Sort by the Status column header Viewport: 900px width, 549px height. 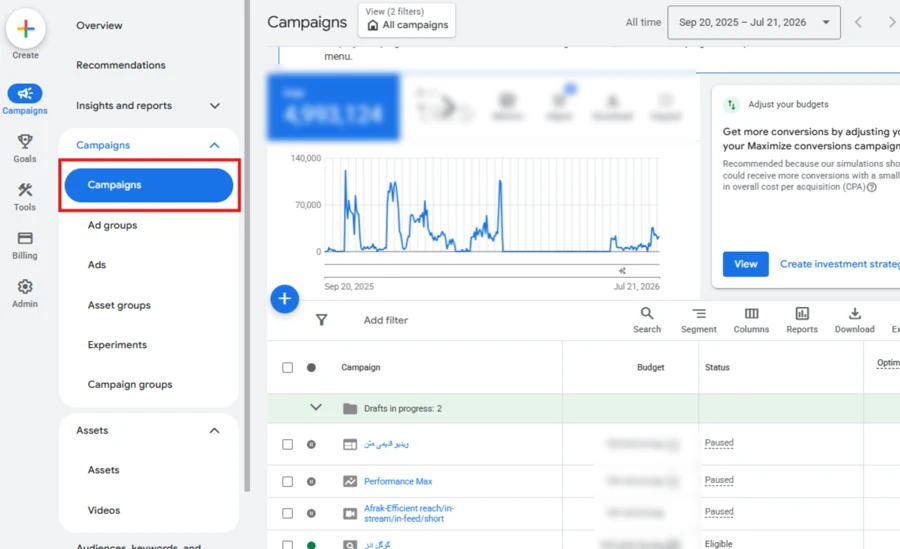click(x=717, y=368)
